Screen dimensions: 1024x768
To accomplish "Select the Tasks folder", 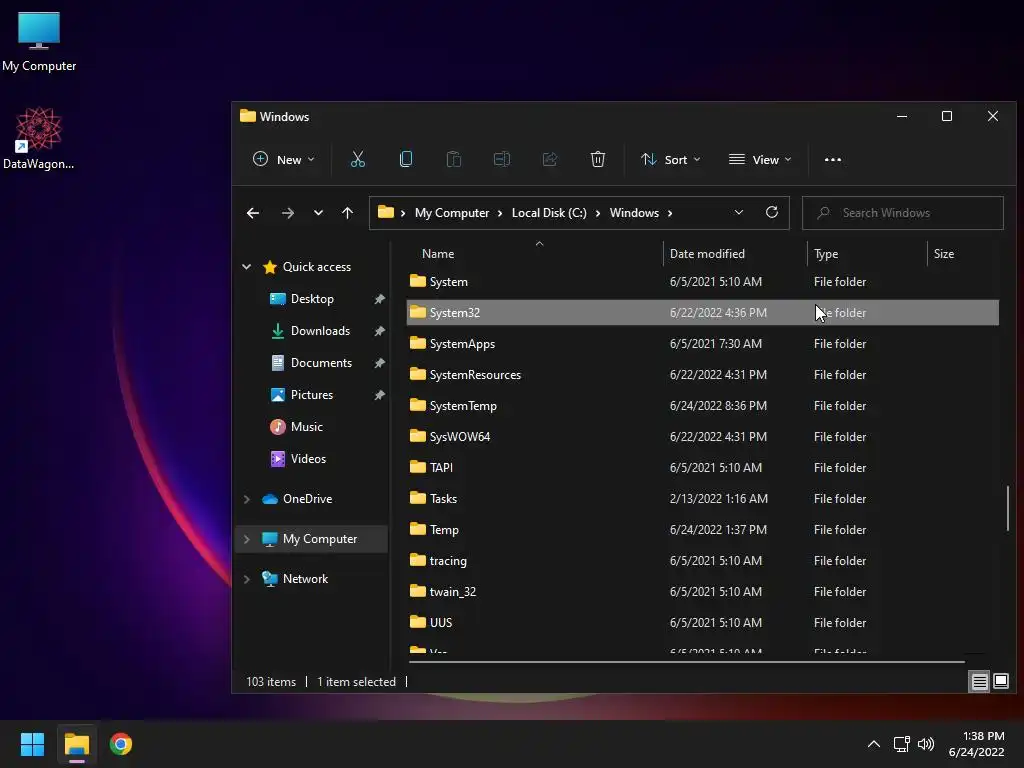I will click(x=703, y=499).
